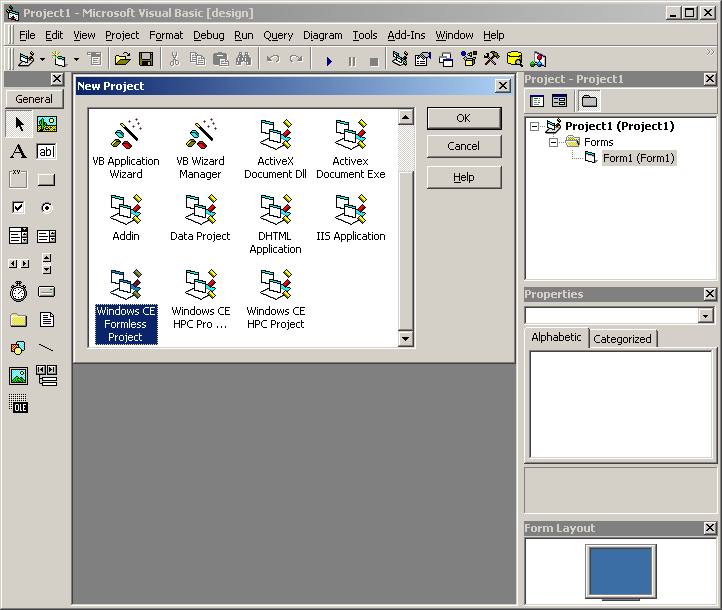Click Cancel in New Project dialog

[464, 146]
